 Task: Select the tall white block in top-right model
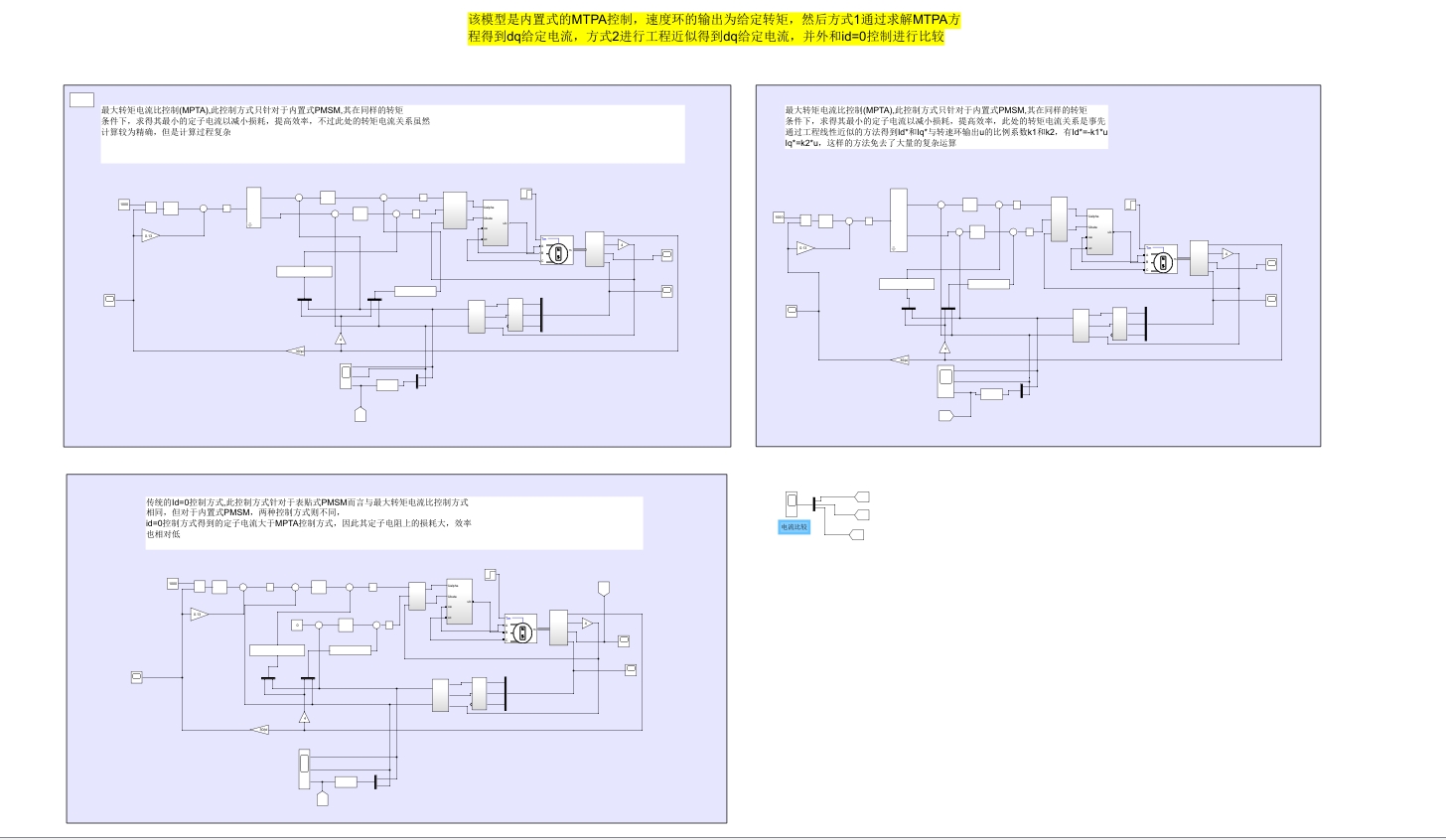coord(899,220)
